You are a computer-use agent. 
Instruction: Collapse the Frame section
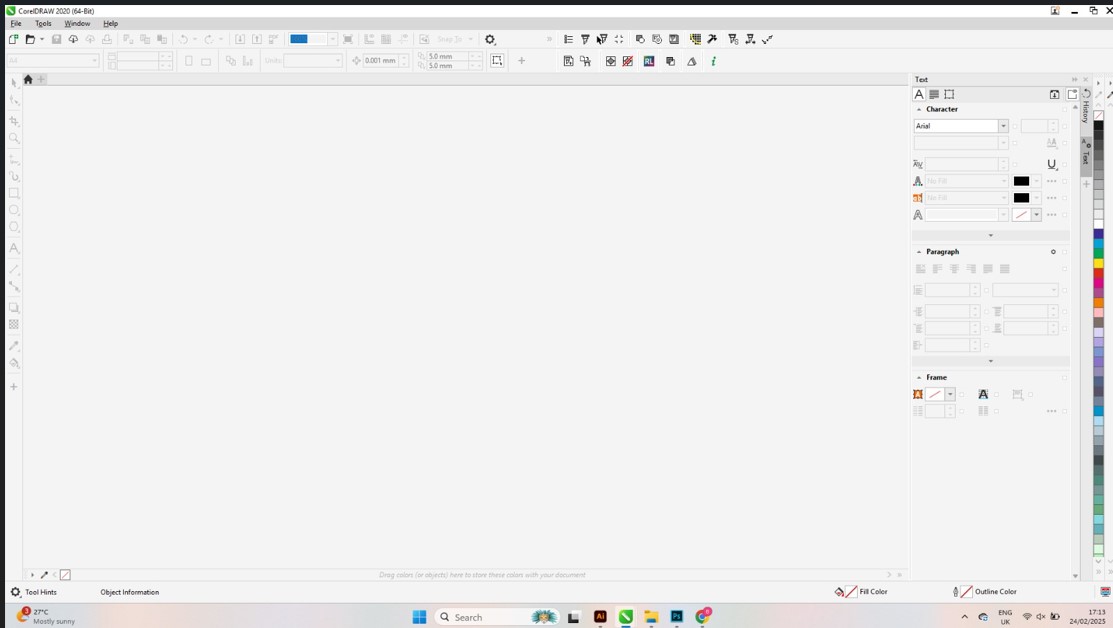click(919, 378)
